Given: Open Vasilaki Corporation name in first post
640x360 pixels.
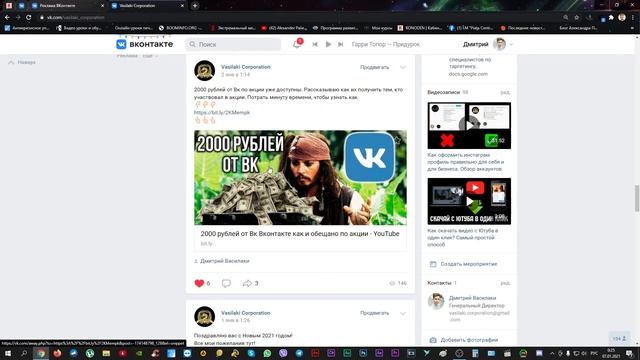Looking at the screenshot, I should 246,67.
